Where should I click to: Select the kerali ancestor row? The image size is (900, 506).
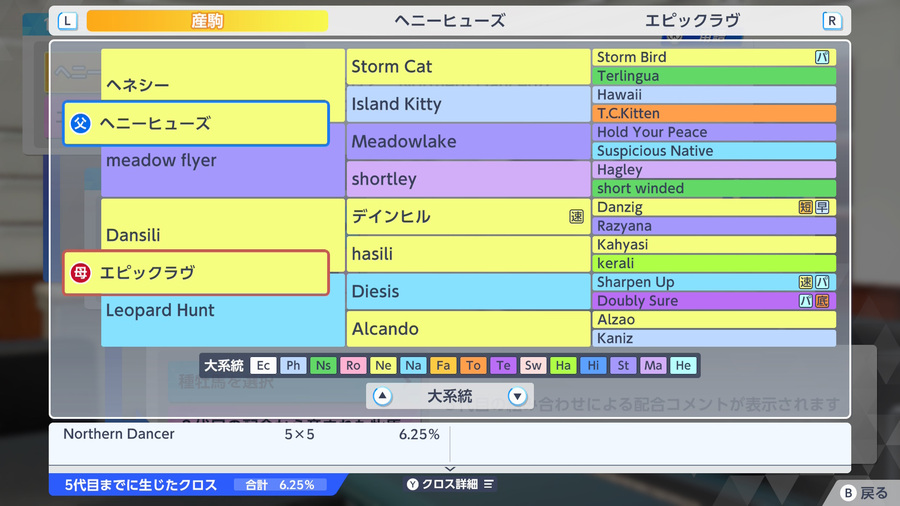pos(714,263)
